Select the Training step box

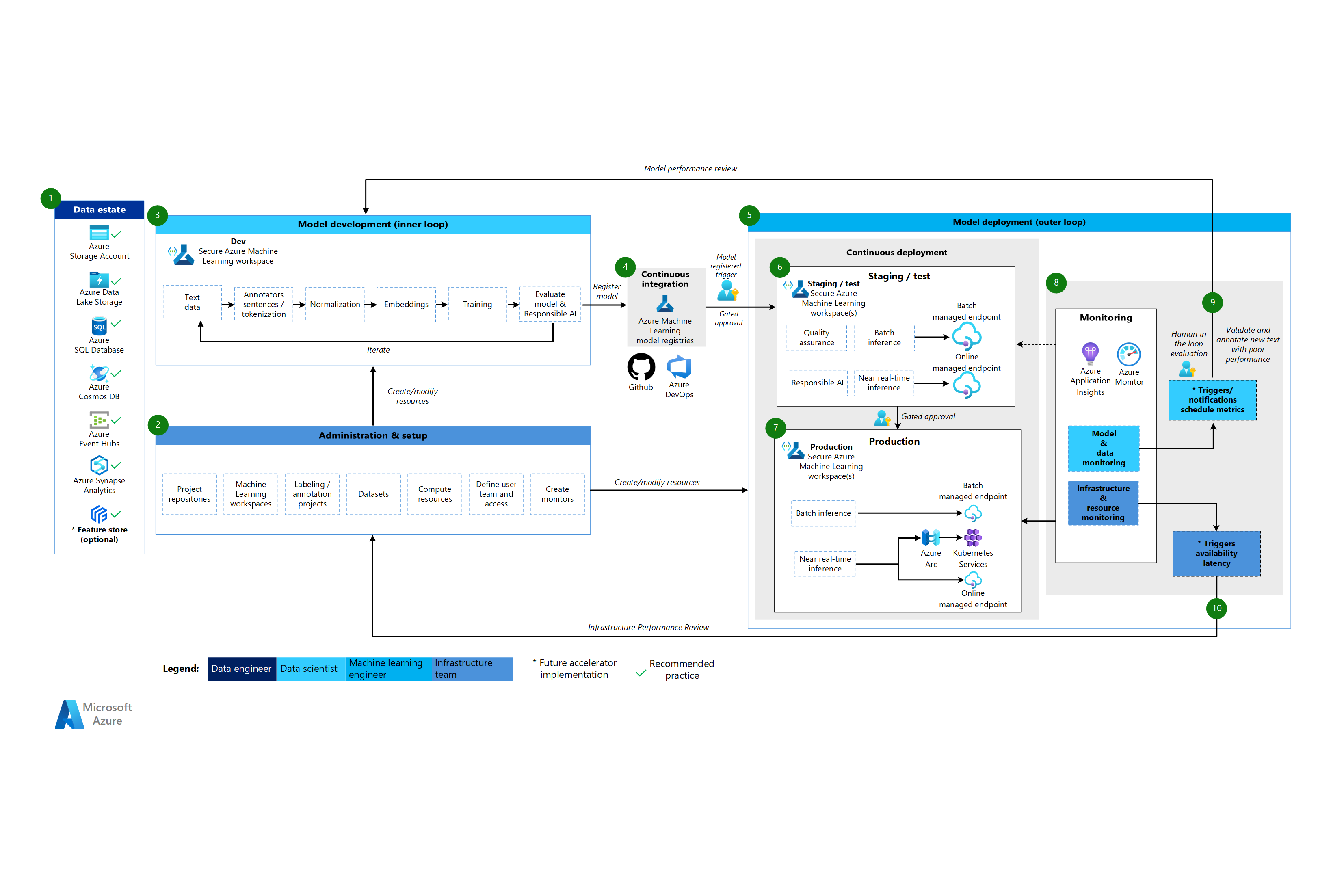[478, 305]
